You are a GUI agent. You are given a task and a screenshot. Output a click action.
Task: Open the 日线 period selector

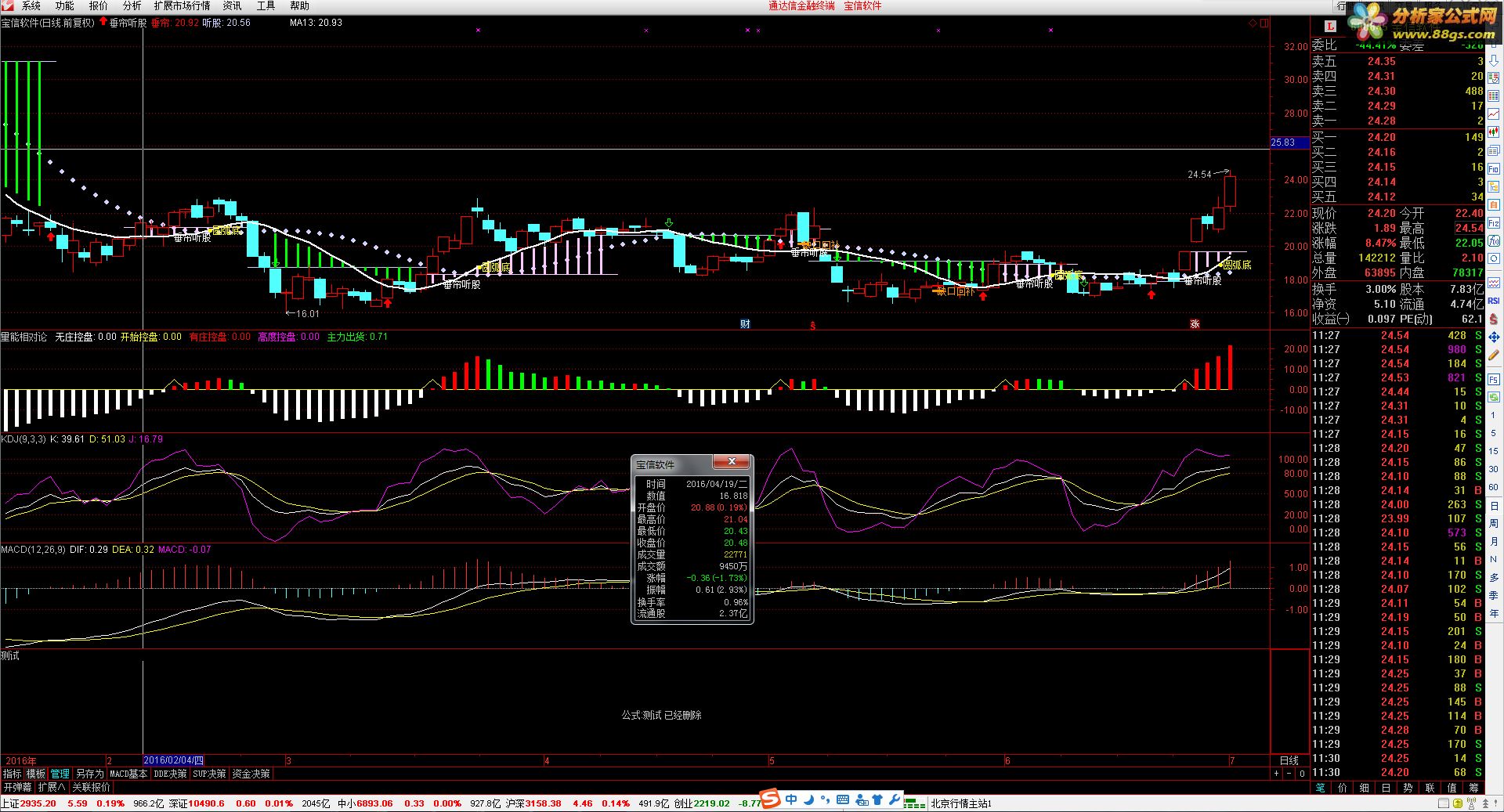(x=1289, y=760)
